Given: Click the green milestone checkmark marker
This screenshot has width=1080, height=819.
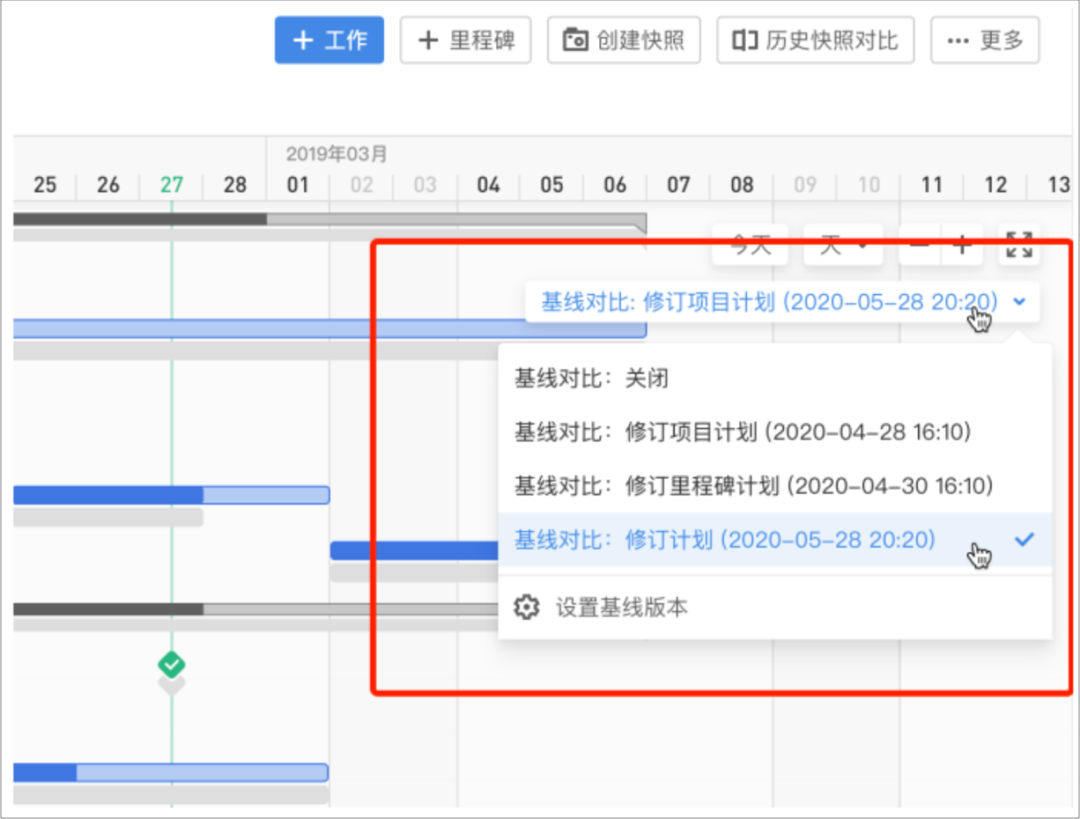Looking at the screenshot, I should pyautogui.click(x=172, y=664).
